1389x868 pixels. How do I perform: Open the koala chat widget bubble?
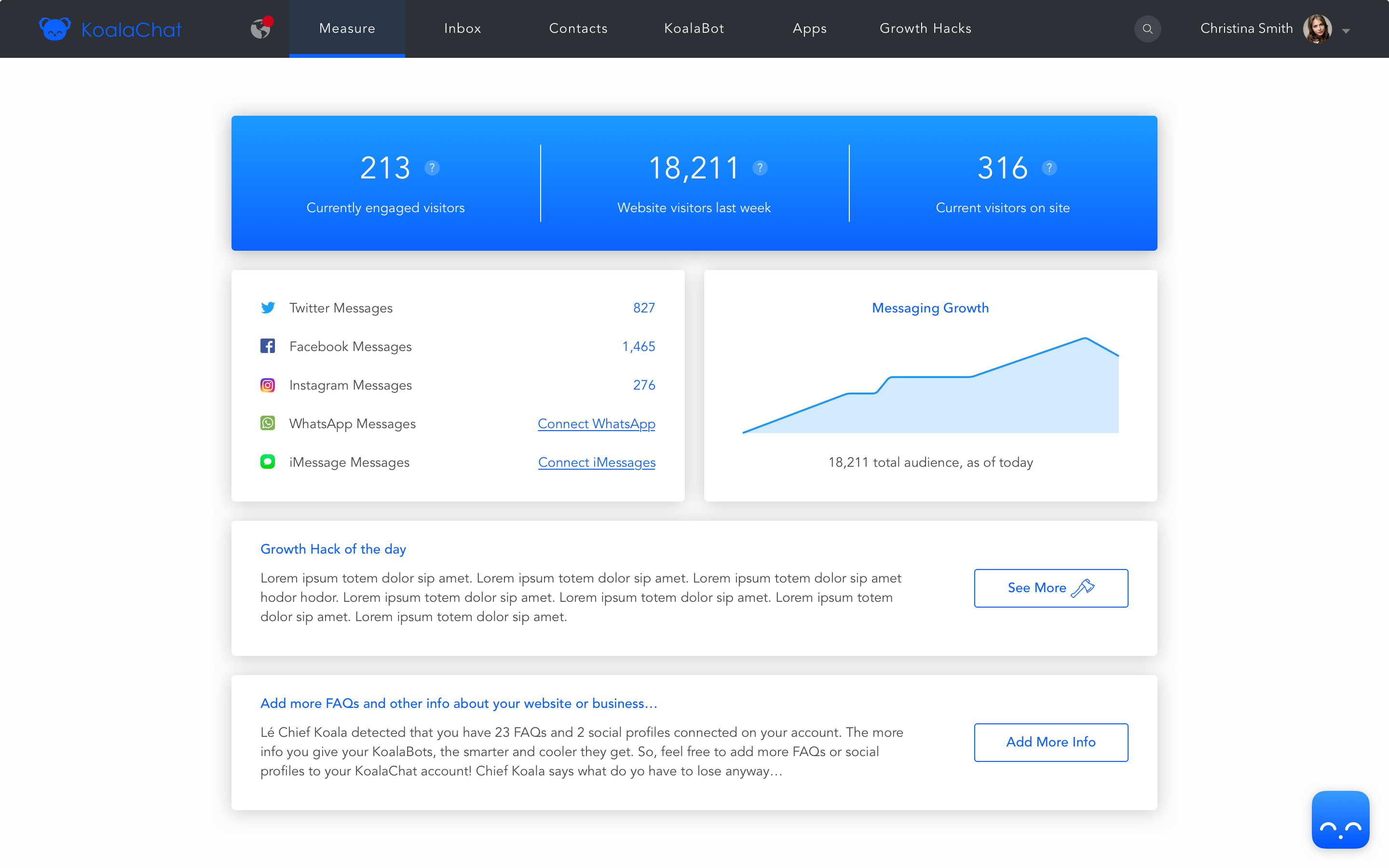1340,820
